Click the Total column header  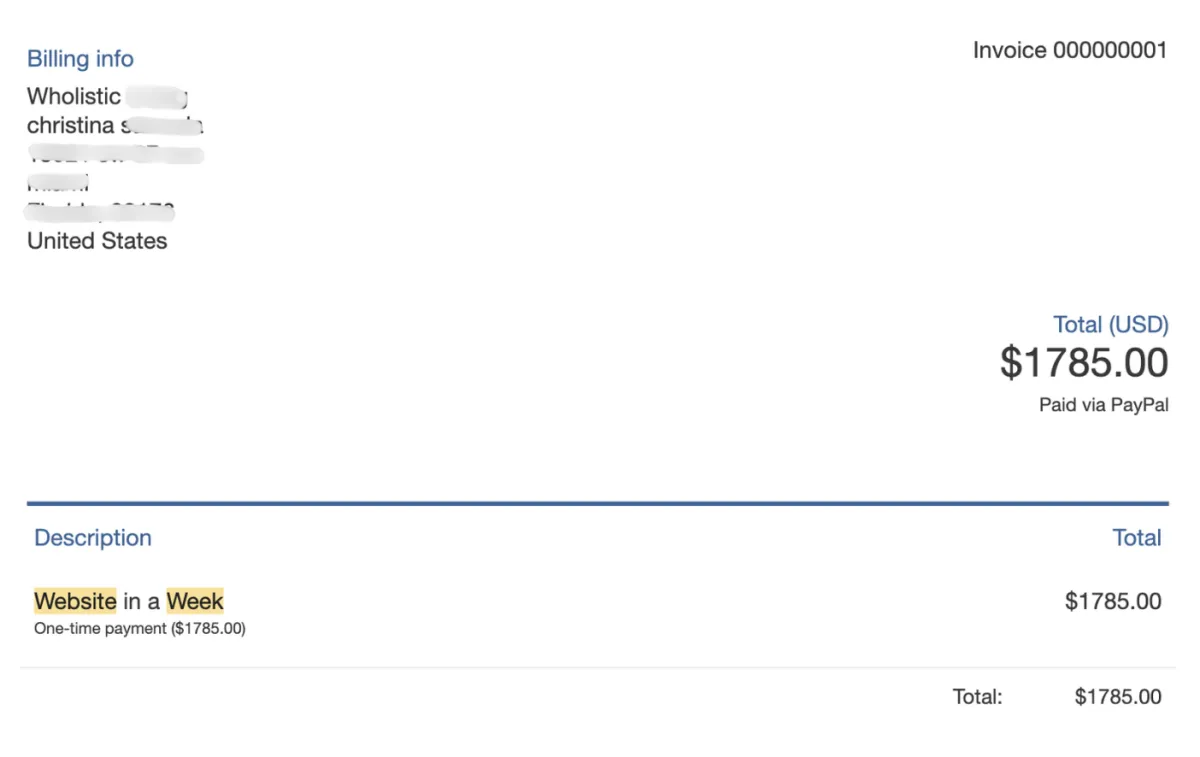pyautogui.click(x=1137, y=538)
